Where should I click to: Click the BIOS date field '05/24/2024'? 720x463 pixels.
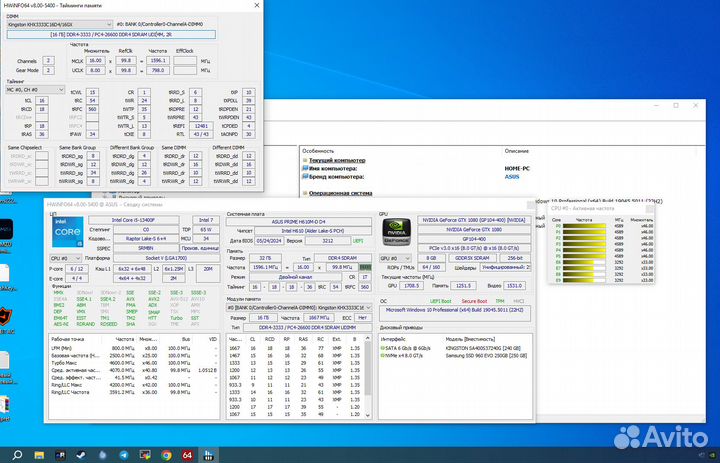tap(270, 240)
